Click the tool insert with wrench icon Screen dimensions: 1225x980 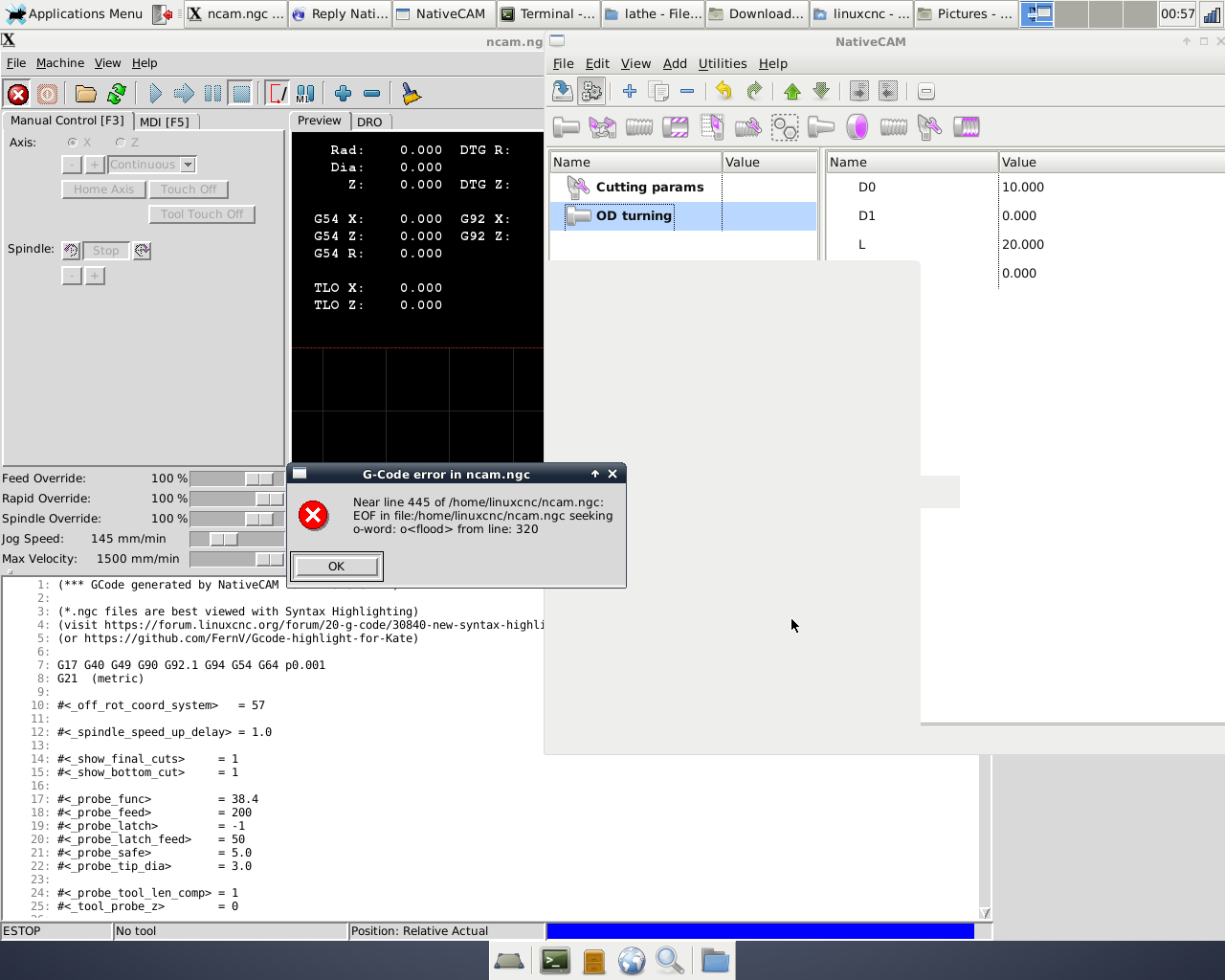click(x=929, y=127)
